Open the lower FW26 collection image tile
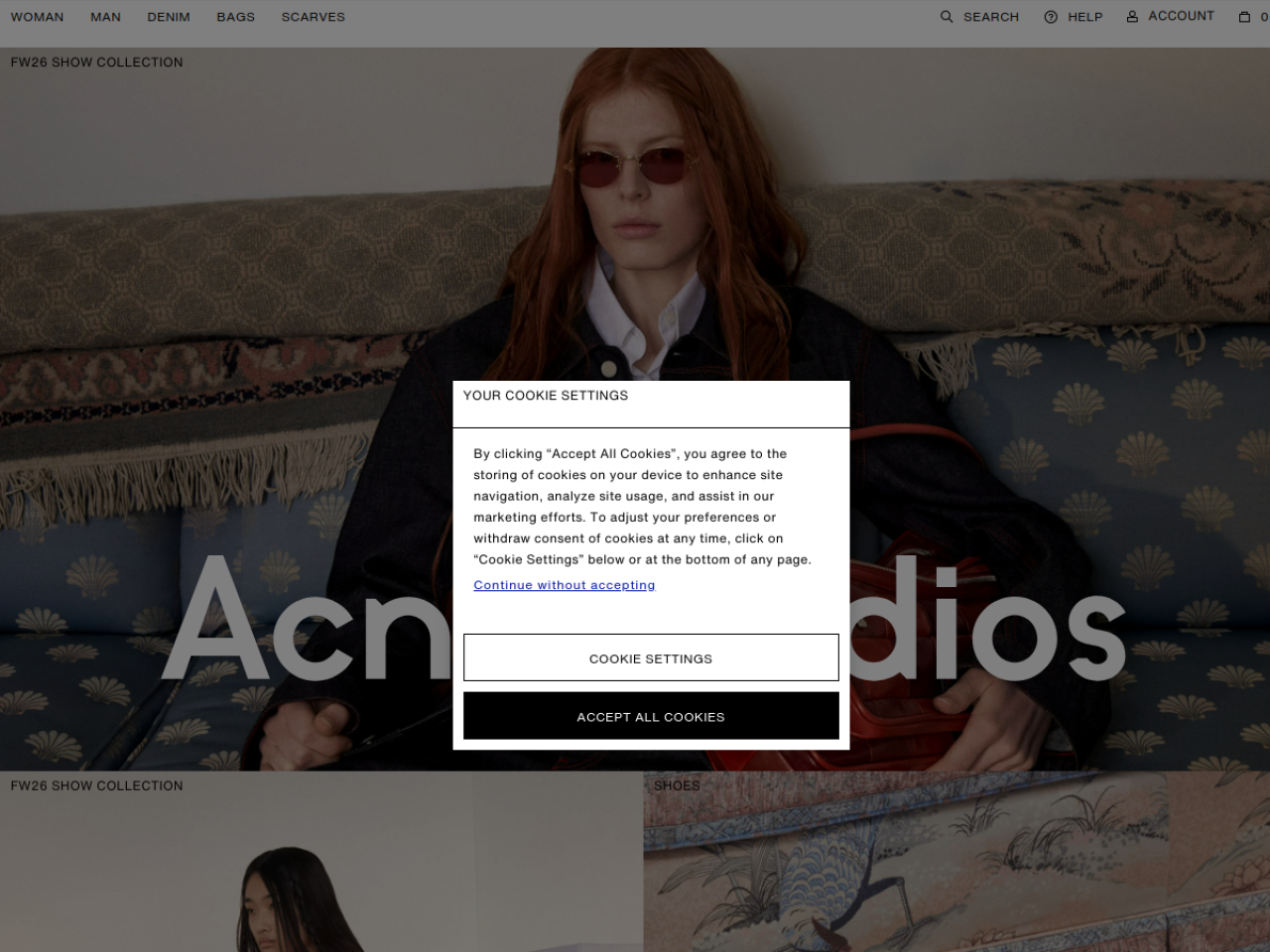Viewport: 1270px width, 952px height. 321,862
